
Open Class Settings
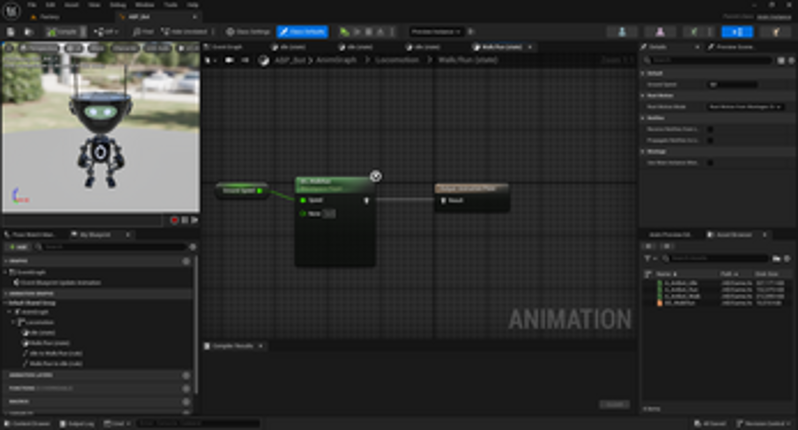point(248,32)
